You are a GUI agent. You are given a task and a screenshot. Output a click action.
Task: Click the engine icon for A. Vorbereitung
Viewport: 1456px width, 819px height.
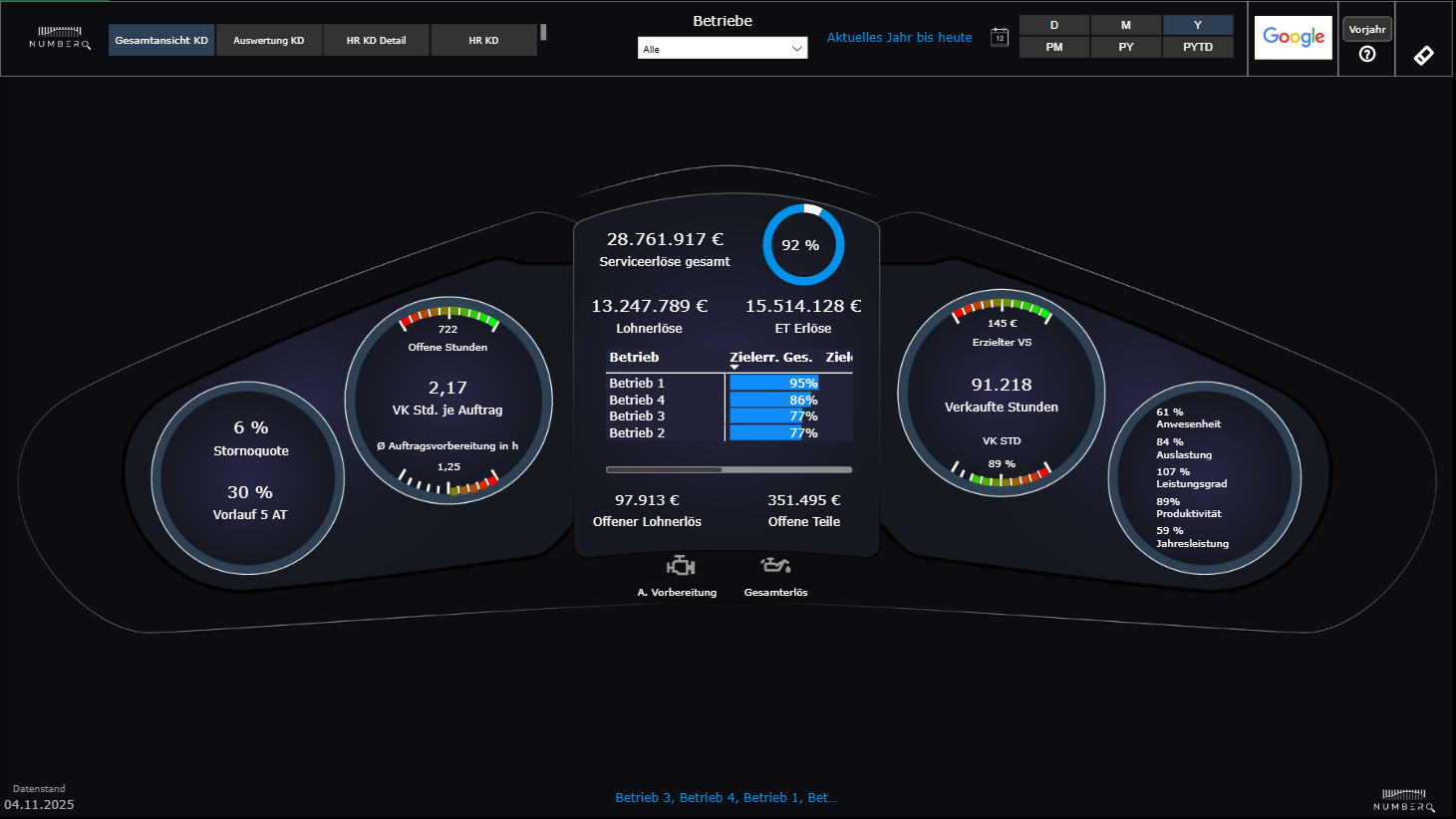(x=681, y=566)
